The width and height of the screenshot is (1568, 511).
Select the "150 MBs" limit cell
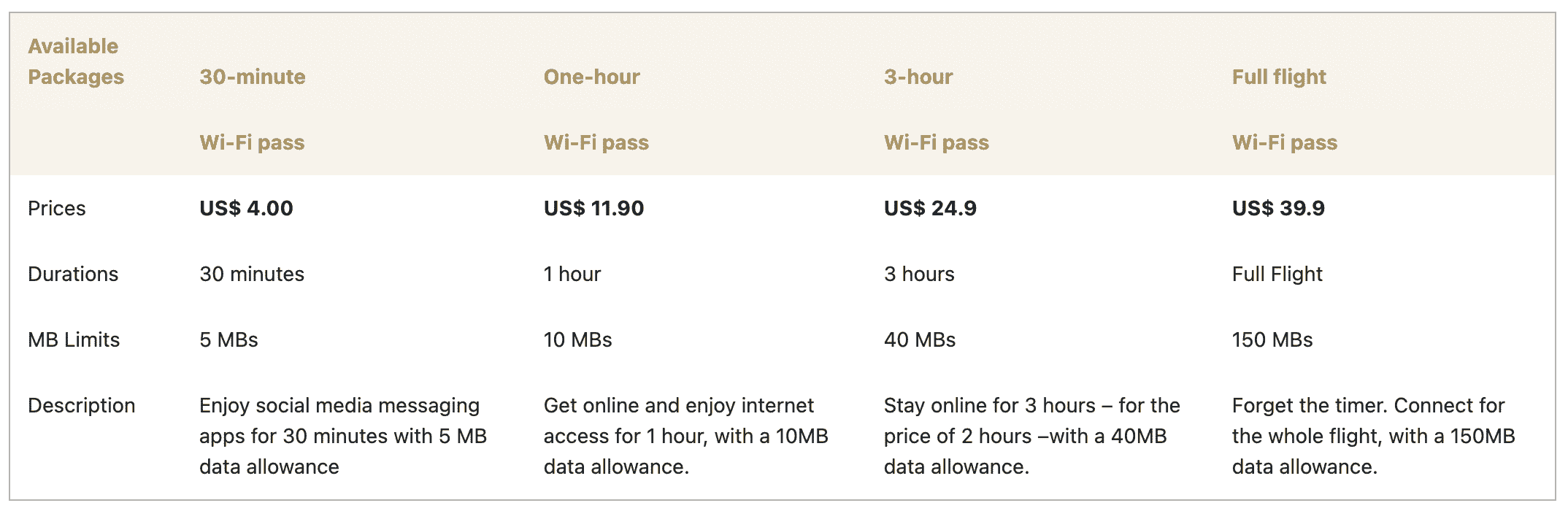[1272, 339]
